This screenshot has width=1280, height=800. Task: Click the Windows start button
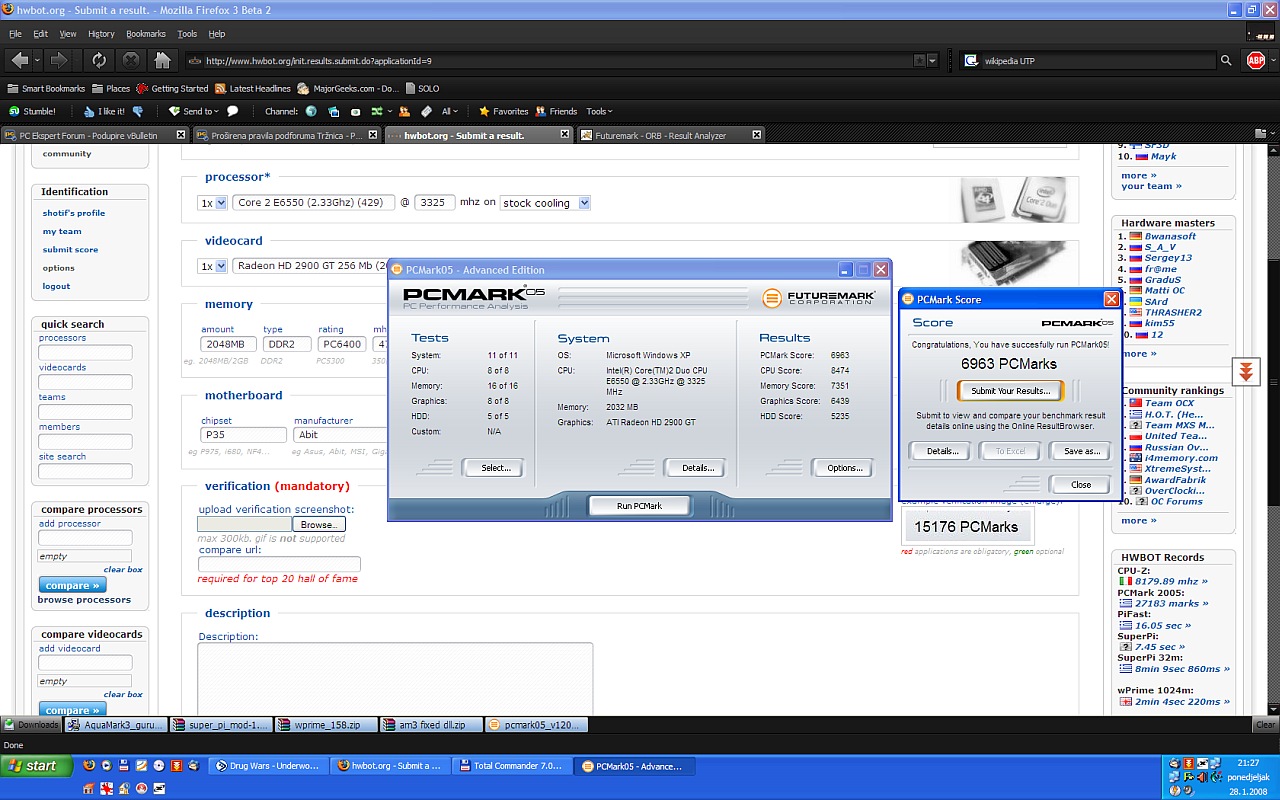pos(36,766)
